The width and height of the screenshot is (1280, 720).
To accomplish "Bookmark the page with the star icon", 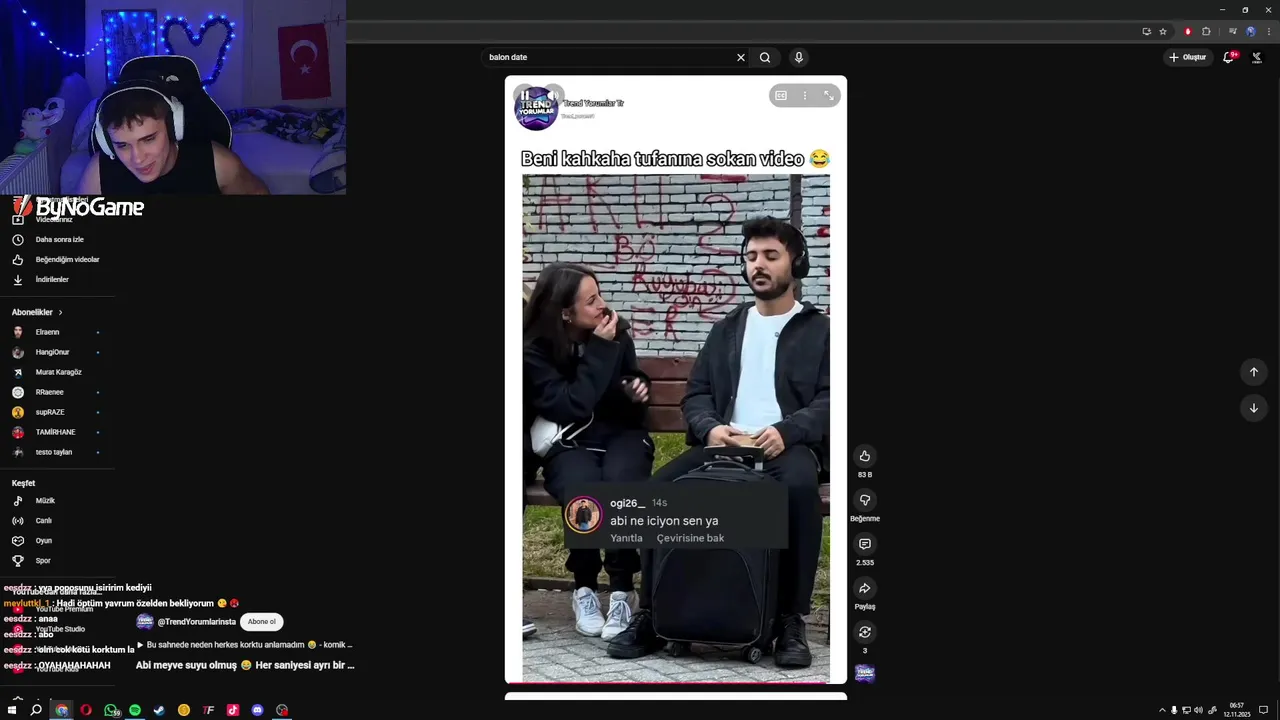I will tap(1163, 31).
